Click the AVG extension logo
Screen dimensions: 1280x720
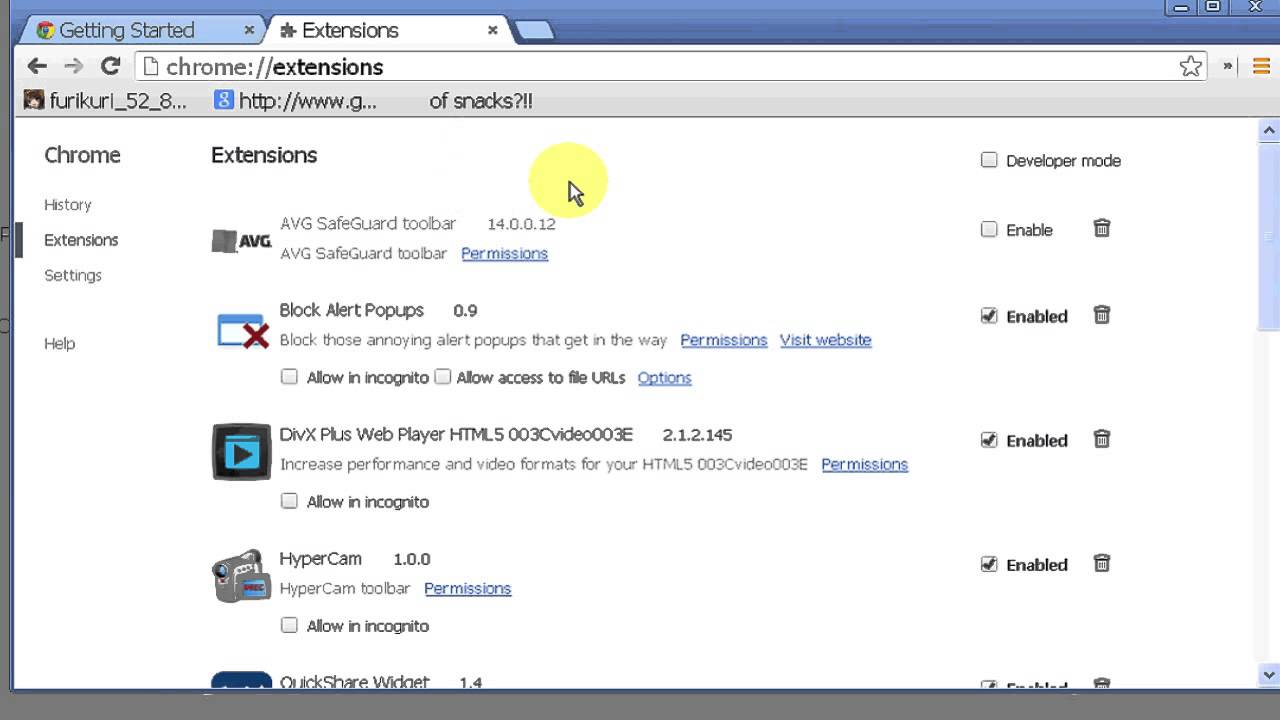pos(241,240)
